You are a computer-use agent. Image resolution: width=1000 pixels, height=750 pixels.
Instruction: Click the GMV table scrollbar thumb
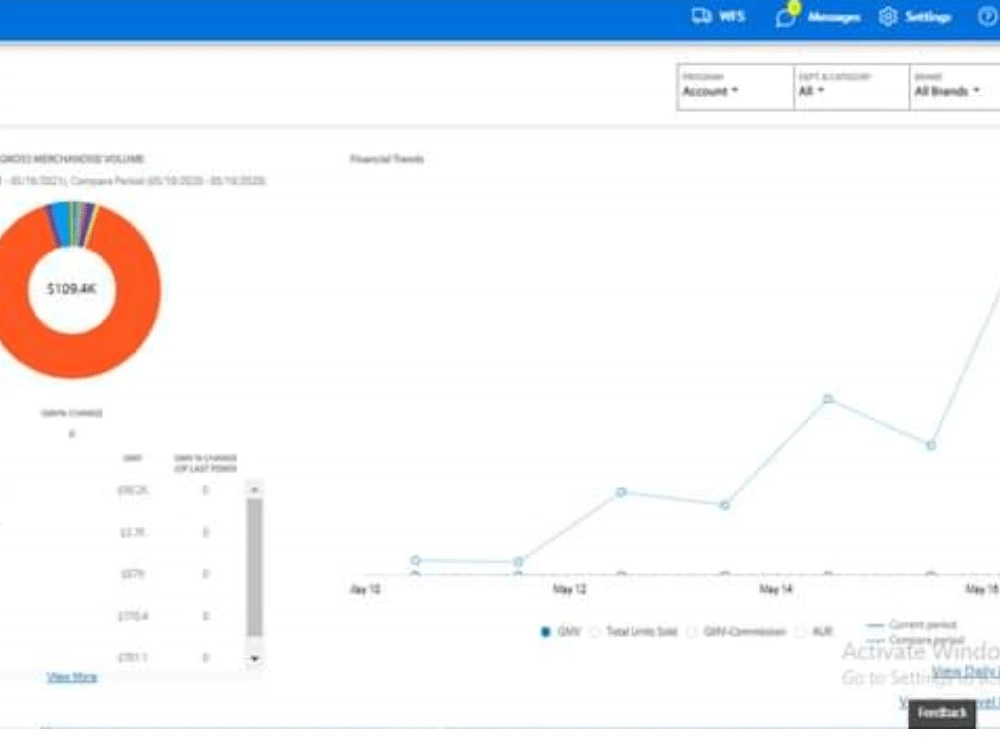pyautogui.click(x=254, y=568)
